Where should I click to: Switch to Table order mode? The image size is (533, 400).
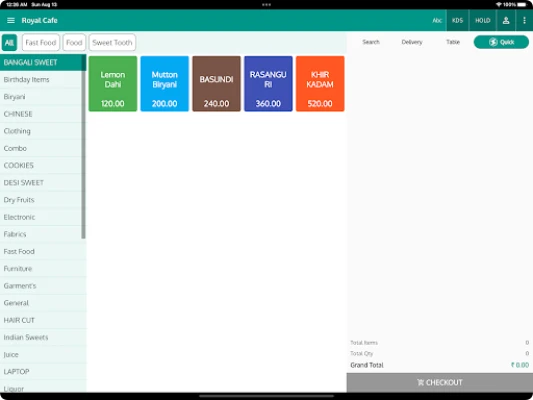pyautogui.click(x=453, y=42)
